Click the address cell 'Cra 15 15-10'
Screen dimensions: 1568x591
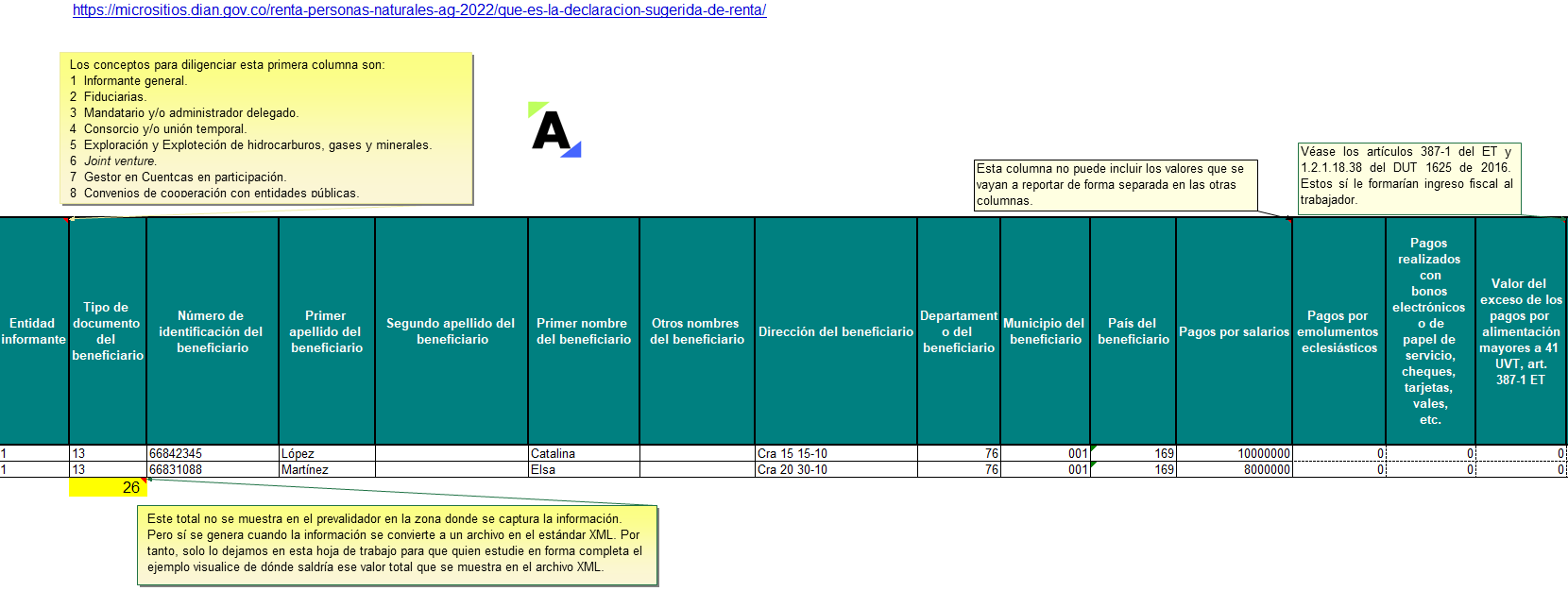point(836,453)
